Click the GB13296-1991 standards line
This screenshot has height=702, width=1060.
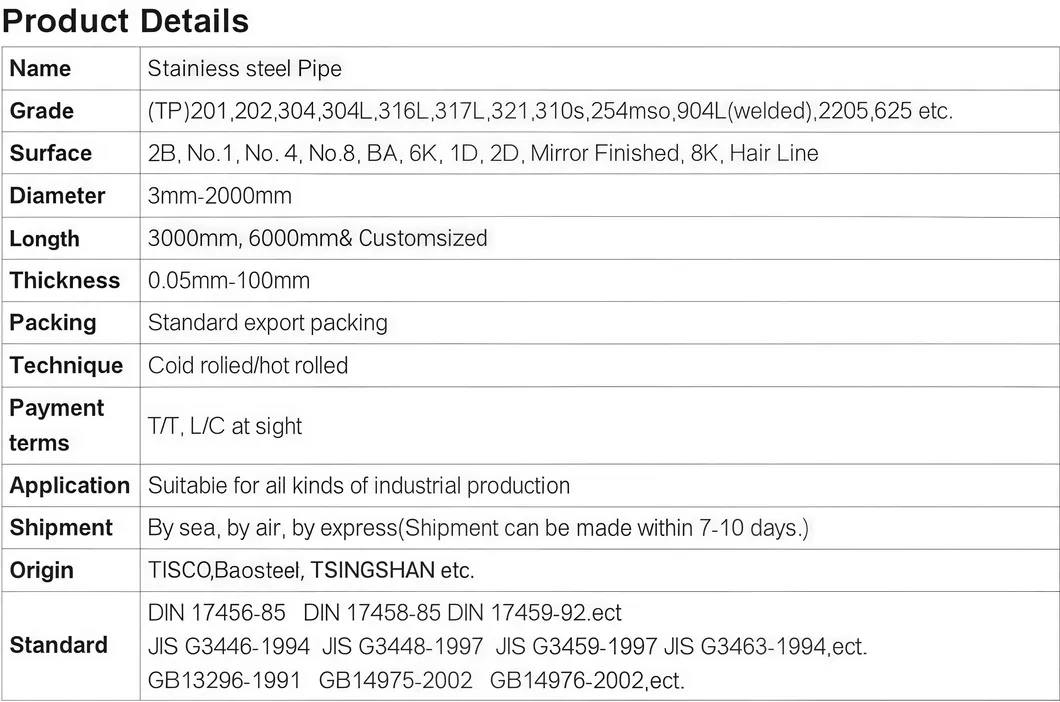point(416,680)
